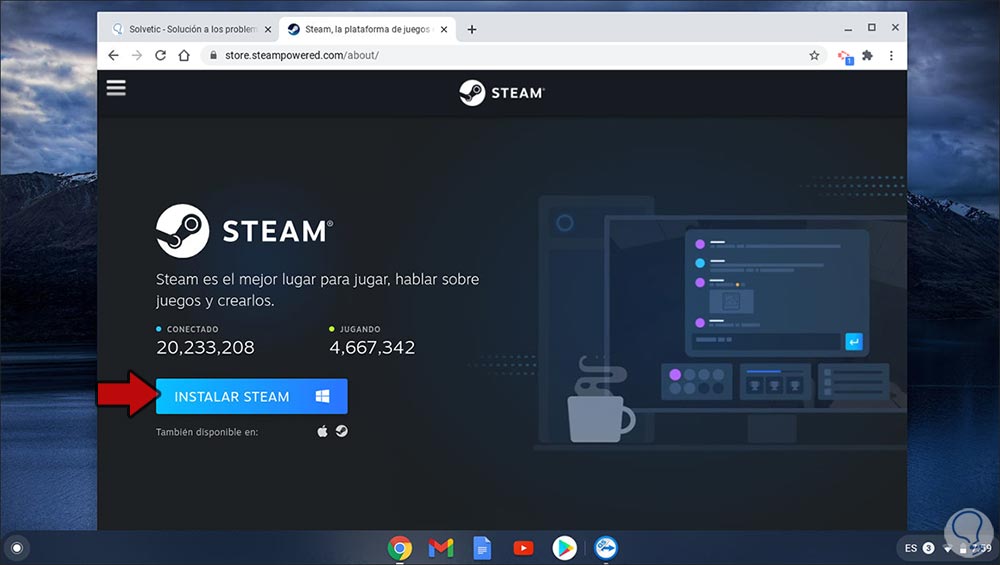Click the INSTALAR STEAM button
The height and width of the screenshot is (565, 1000).
pos(252,396)
